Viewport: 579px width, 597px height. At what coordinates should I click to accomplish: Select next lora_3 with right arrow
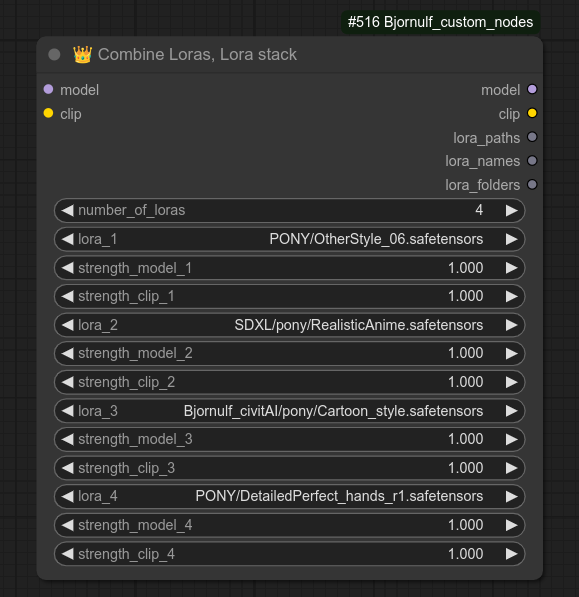click(512, 411)
